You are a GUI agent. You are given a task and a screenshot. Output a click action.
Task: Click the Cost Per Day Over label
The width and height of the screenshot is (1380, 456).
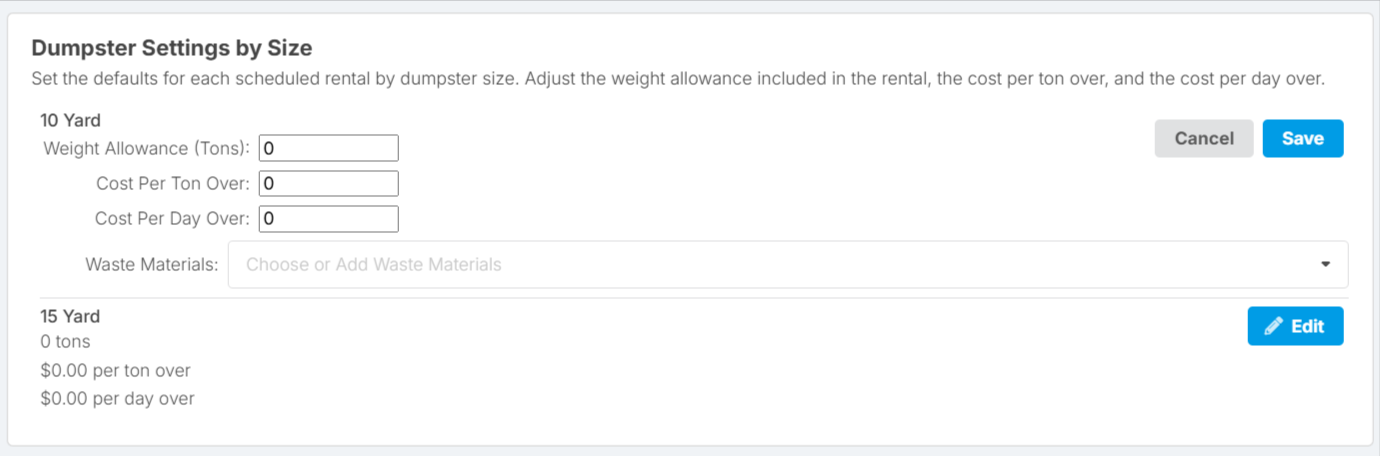(x=173, y=219)
